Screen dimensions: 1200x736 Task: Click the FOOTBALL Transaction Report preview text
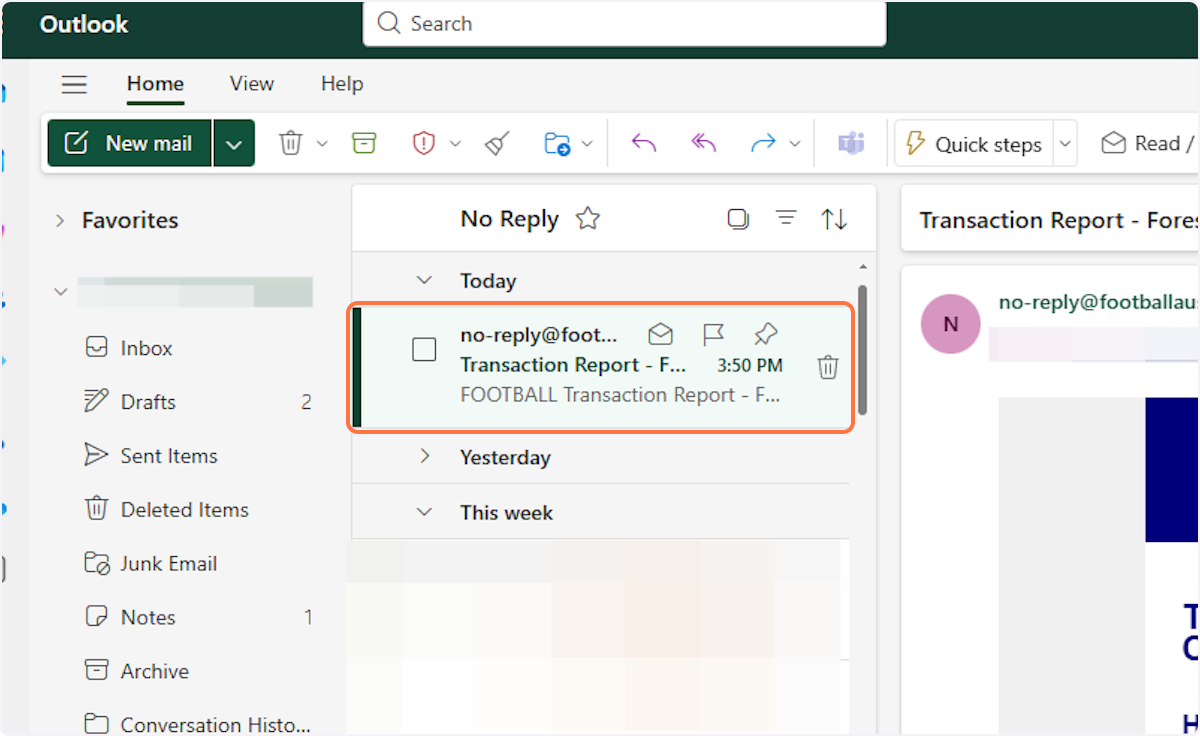[620, 395]
